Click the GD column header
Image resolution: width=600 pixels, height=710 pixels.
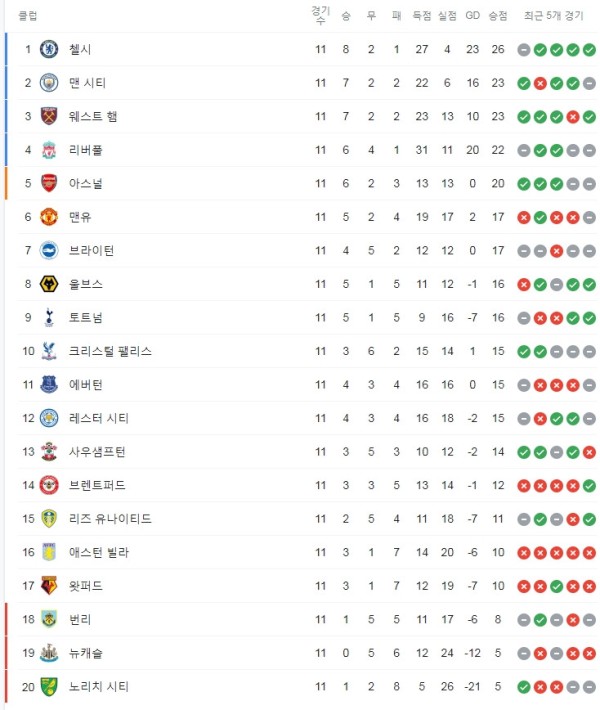click(472, 15)
